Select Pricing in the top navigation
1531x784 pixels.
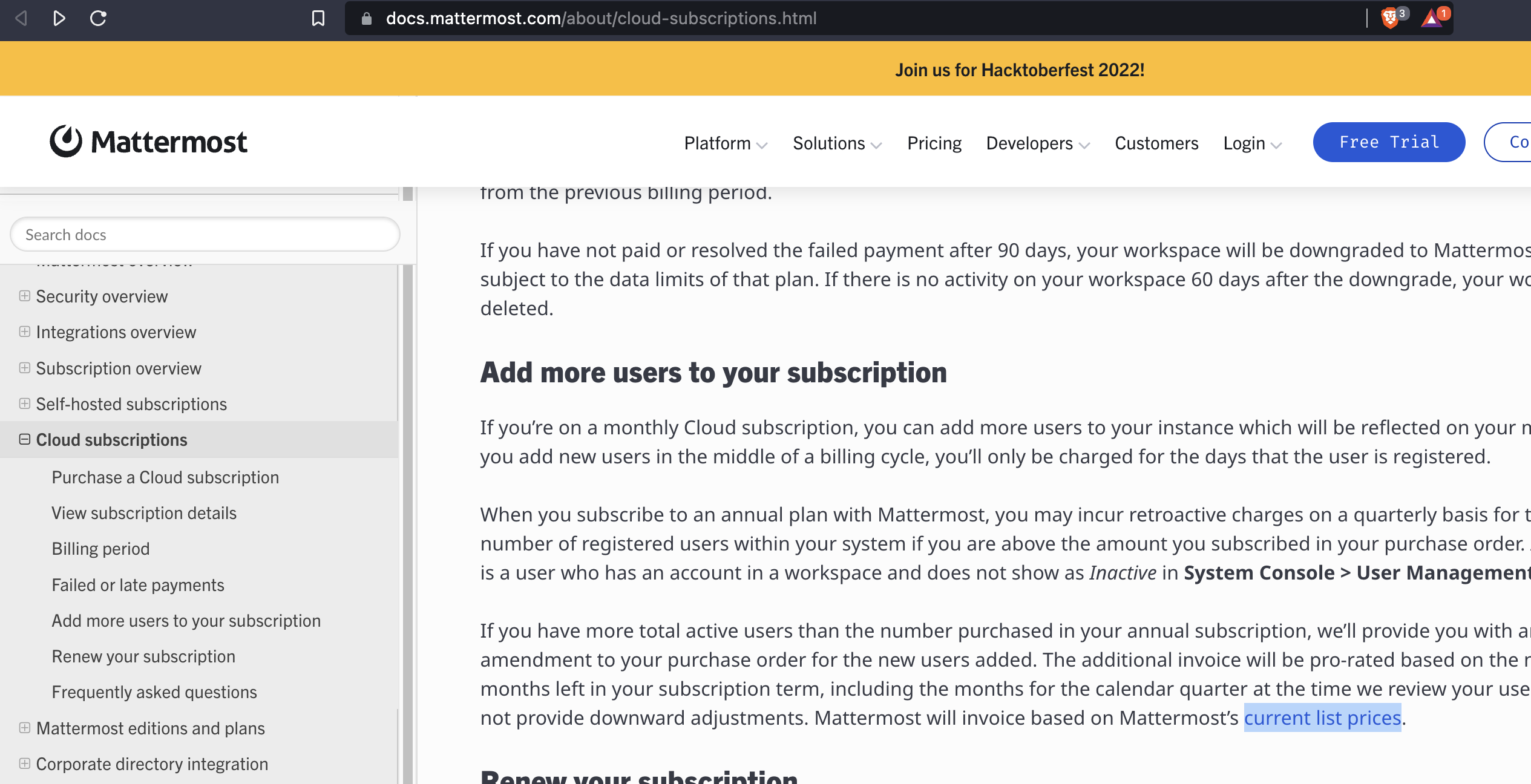(x=934, y=143)
